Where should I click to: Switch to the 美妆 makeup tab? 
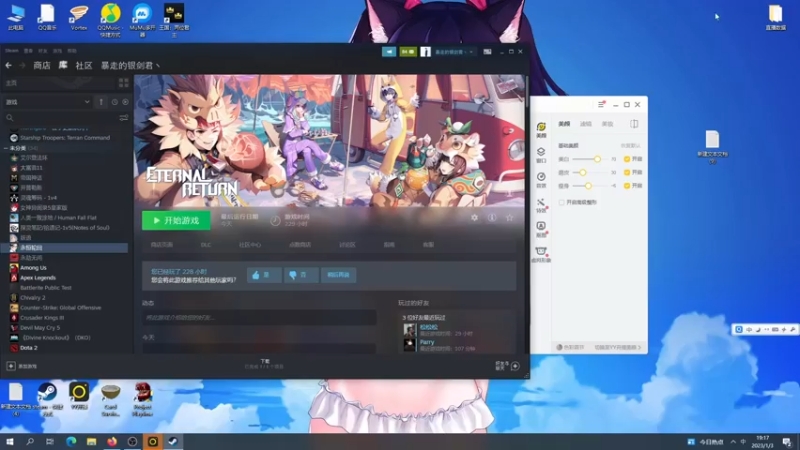pos(607,124)
